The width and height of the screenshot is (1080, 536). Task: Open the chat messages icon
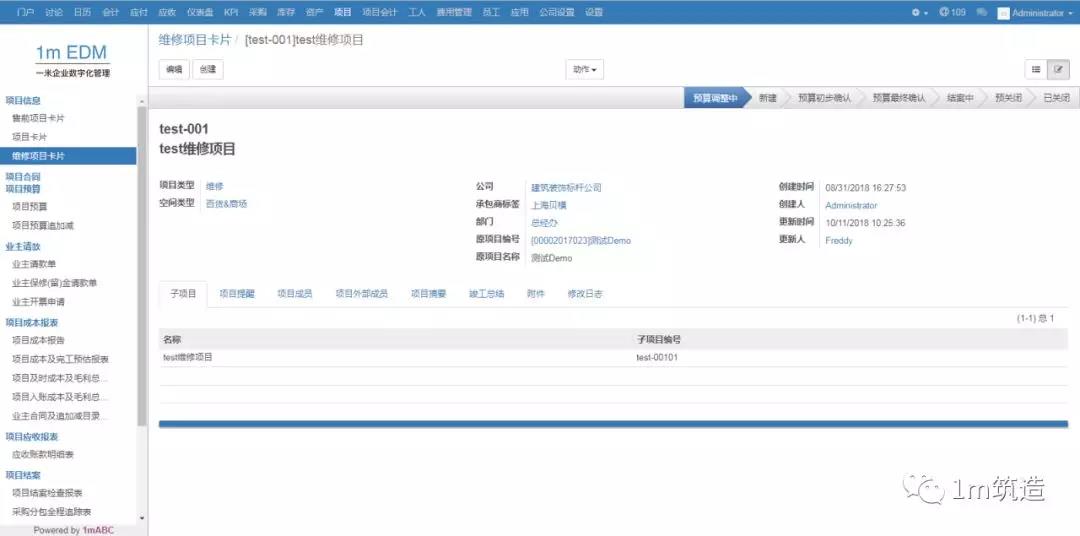click(981, 13)
